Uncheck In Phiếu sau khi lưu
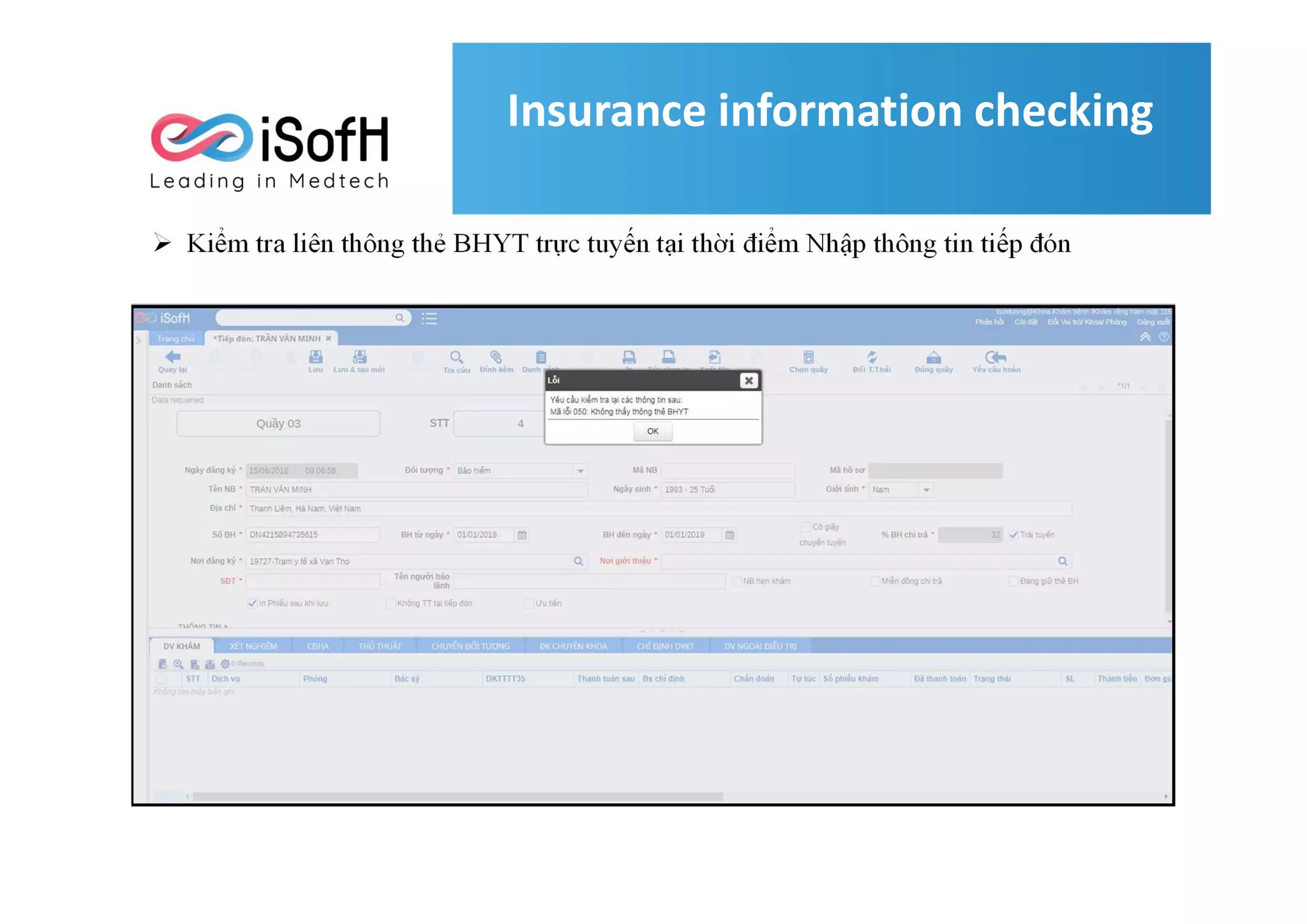Image resolution: width=1307 pixels, height=924 pixels. [252, 603]
